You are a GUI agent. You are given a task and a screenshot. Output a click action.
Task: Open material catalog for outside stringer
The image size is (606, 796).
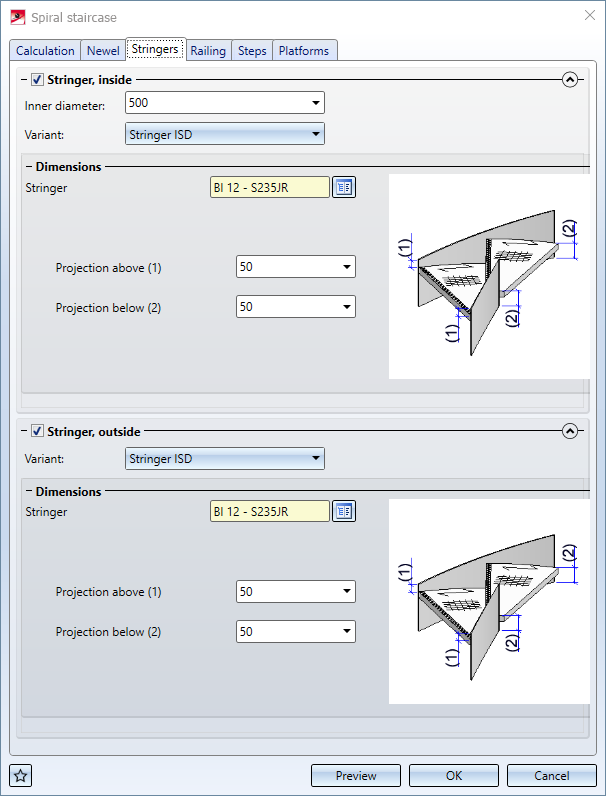344,511
